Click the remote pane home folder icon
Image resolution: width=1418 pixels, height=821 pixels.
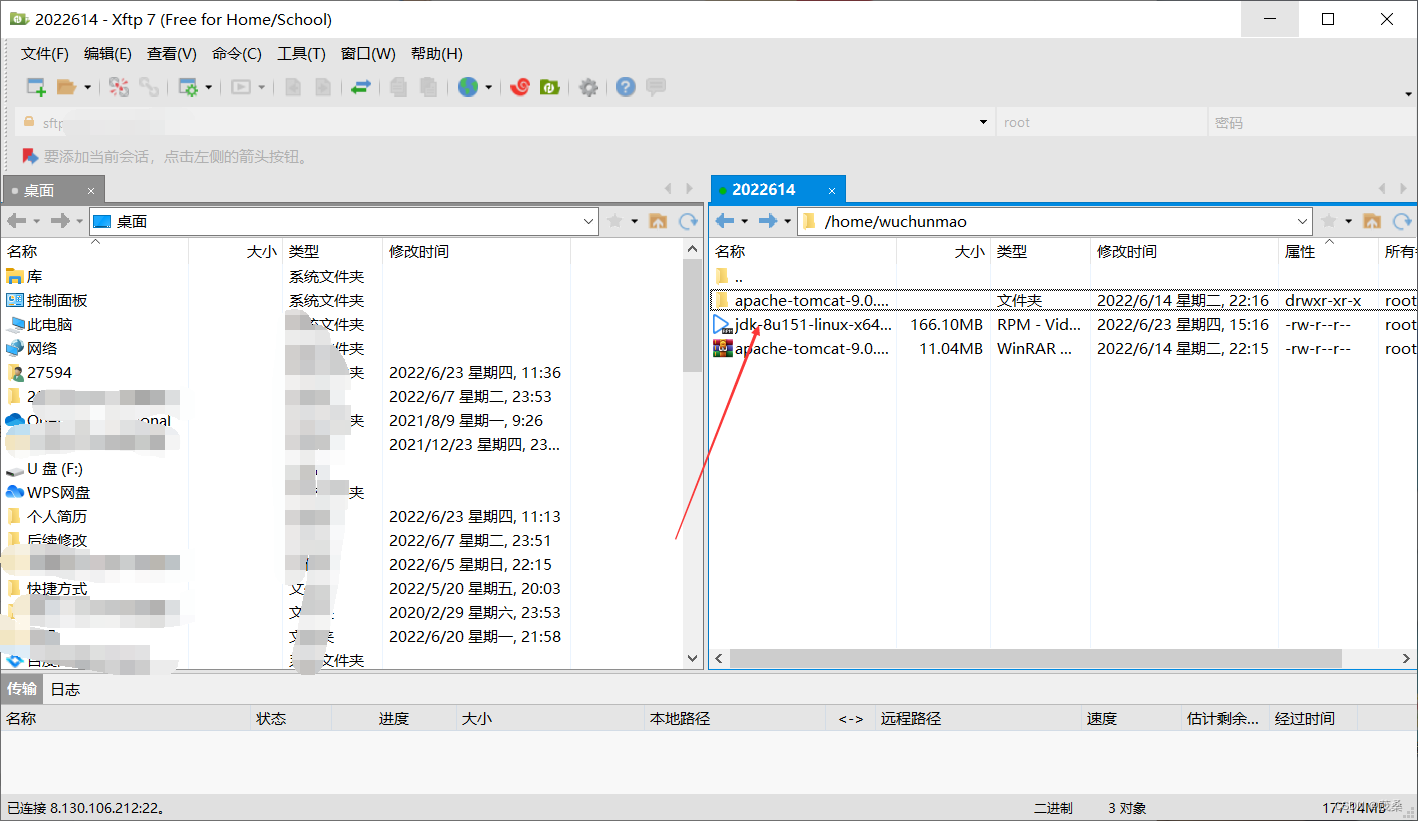coord(1372,221)
